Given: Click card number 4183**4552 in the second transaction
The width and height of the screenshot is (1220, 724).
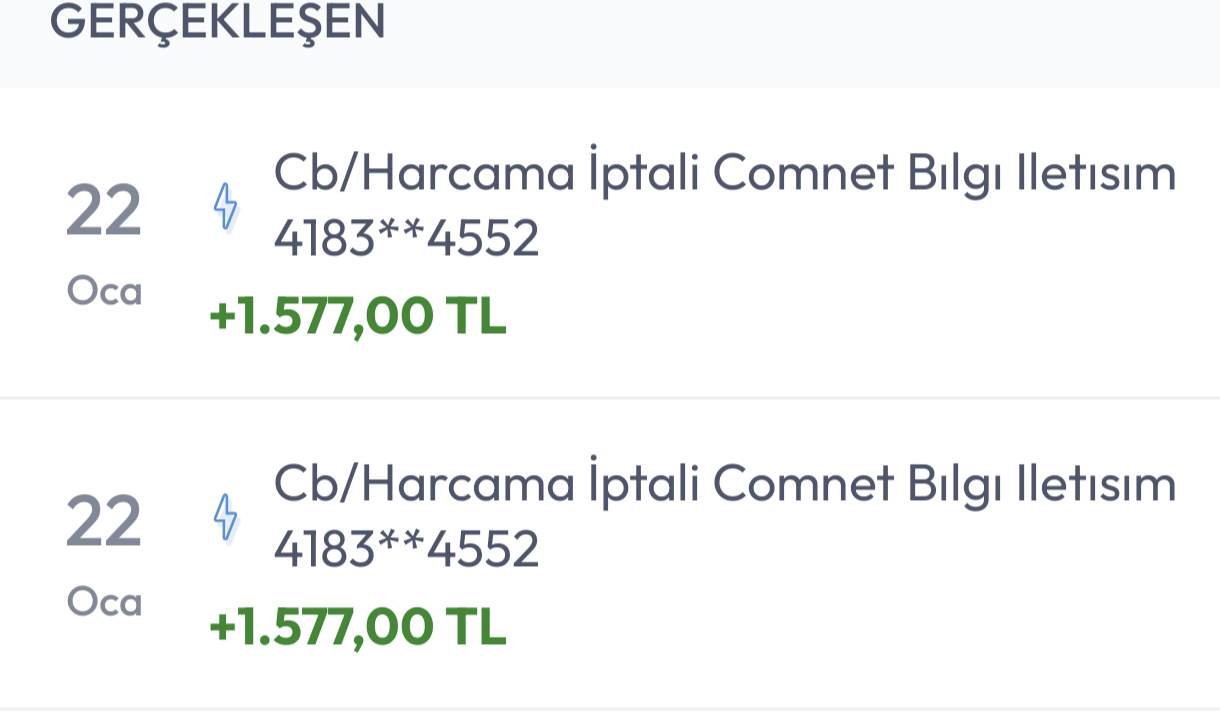Looking at the screenshot, I should (x=406, y=548).
